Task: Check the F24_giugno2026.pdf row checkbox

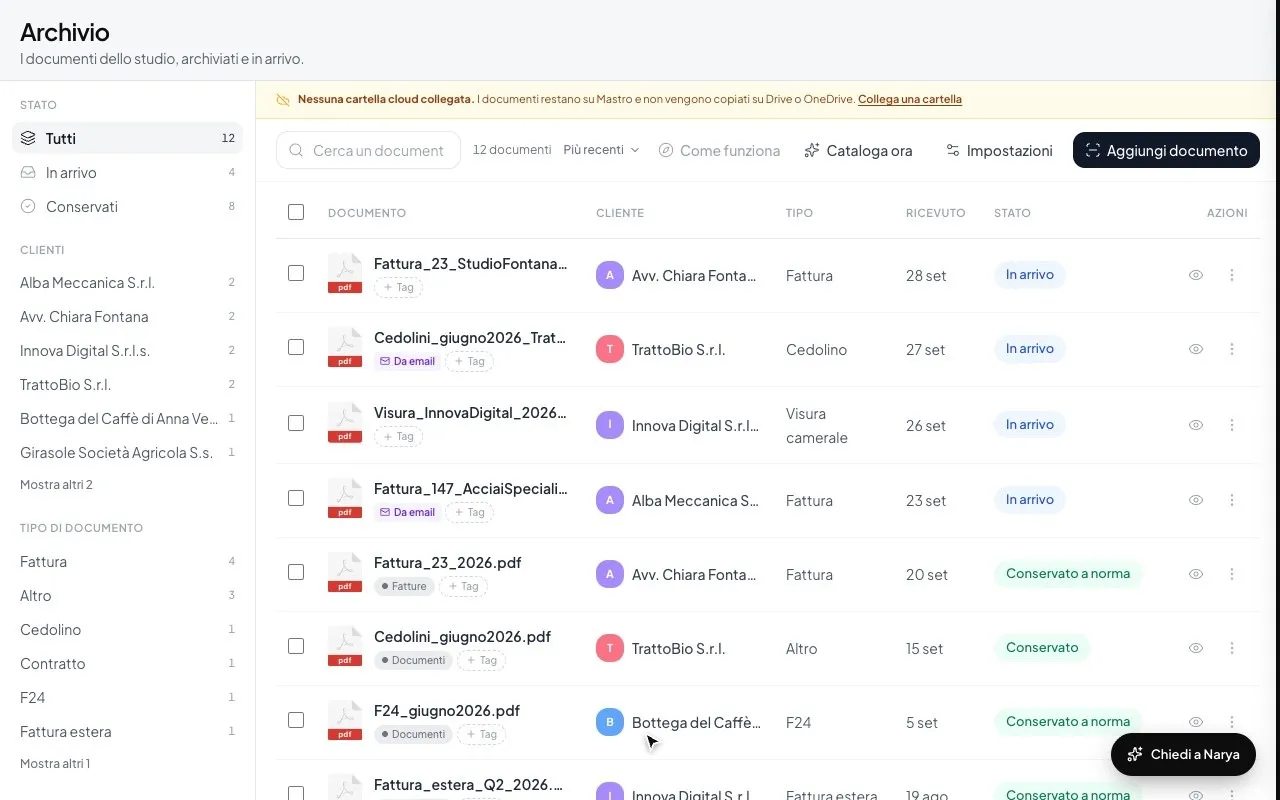Action: [295, 720]
